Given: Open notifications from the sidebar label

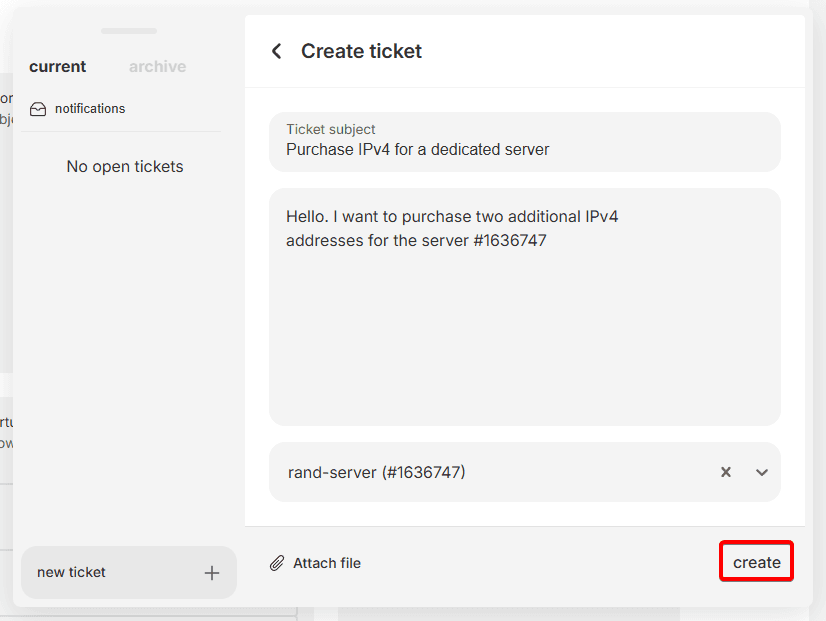Looking at the screenshot, I should click(90, 109).
